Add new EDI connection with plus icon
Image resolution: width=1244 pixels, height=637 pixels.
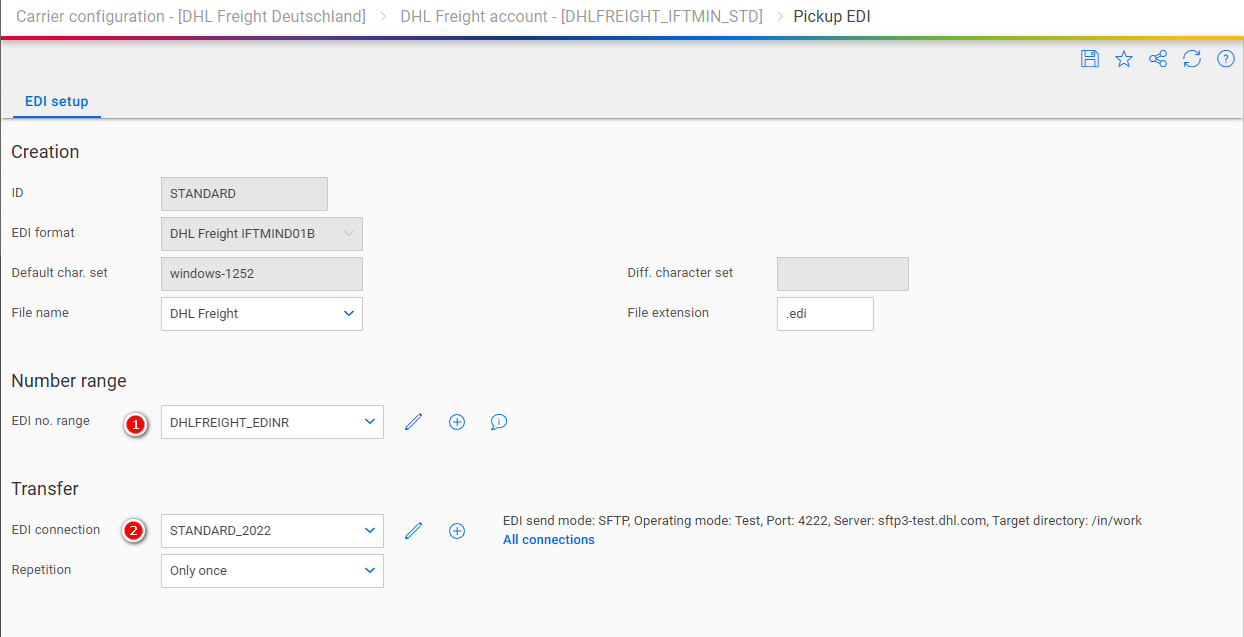pyautogui.click(x=457, y=531)
